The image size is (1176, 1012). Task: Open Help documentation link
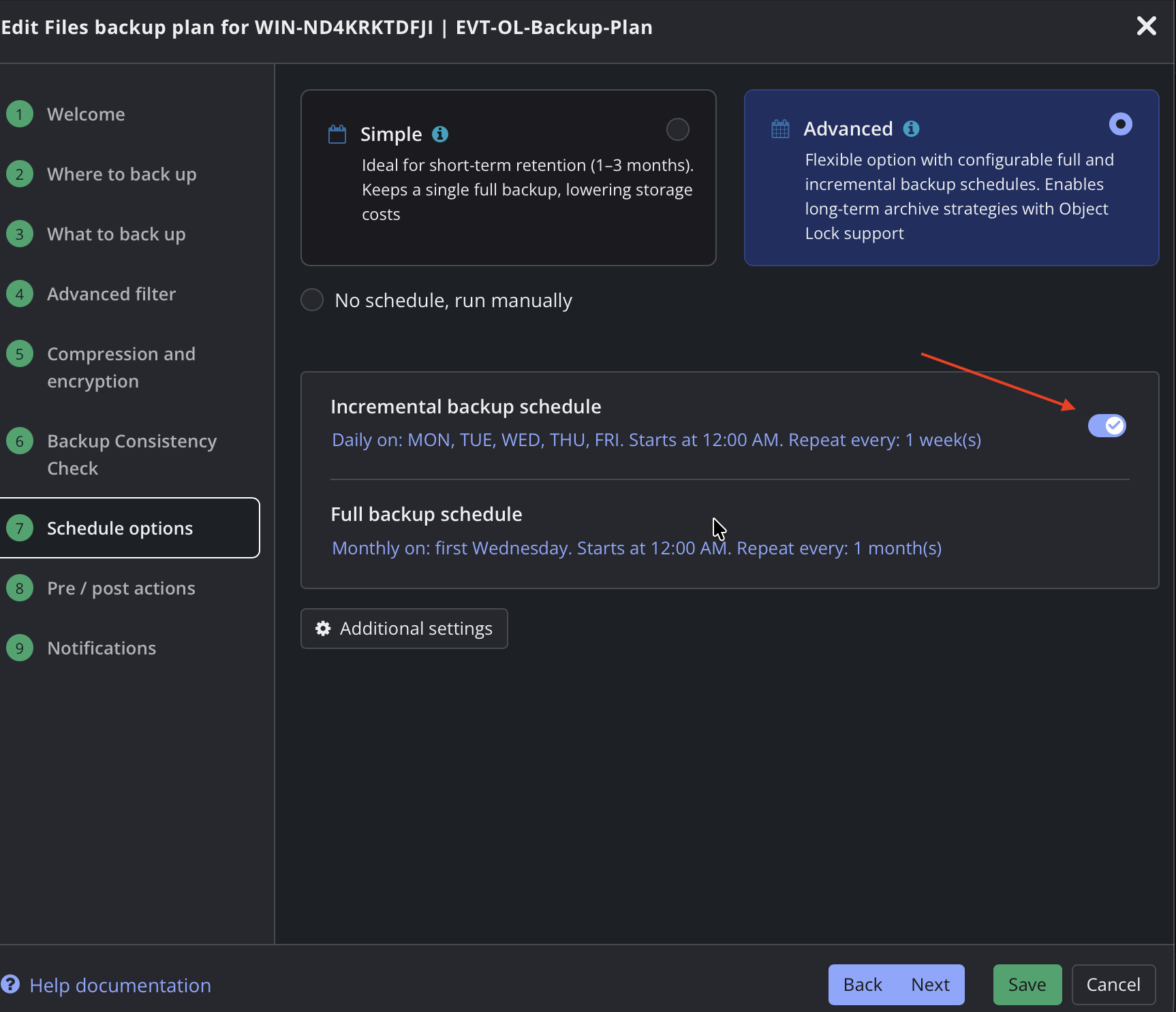120,985
